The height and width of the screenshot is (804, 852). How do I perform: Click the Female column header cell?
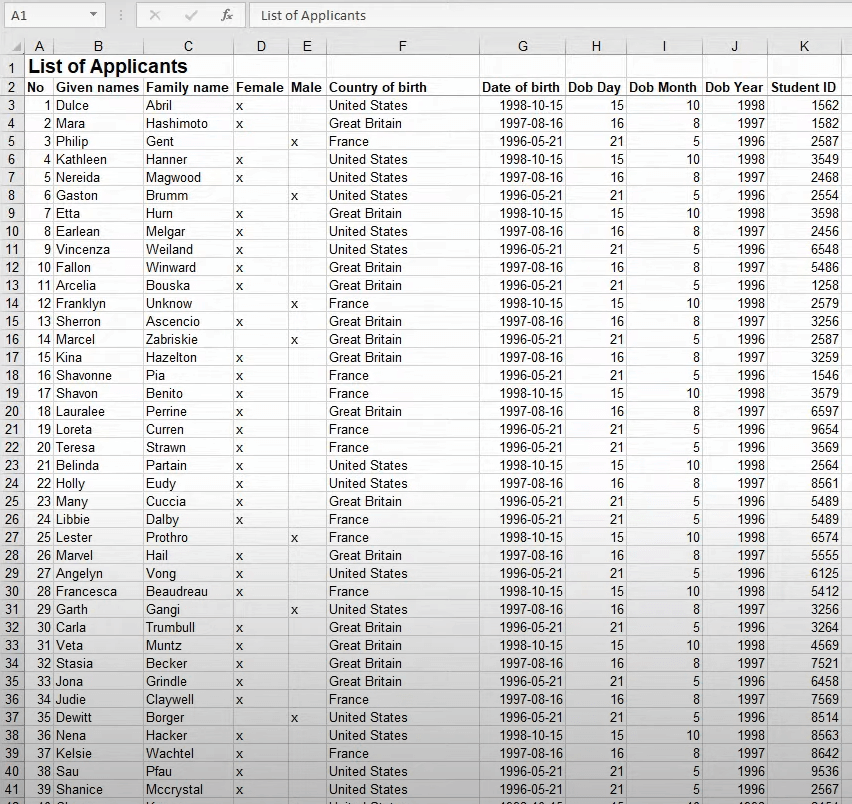coord(260,87)
